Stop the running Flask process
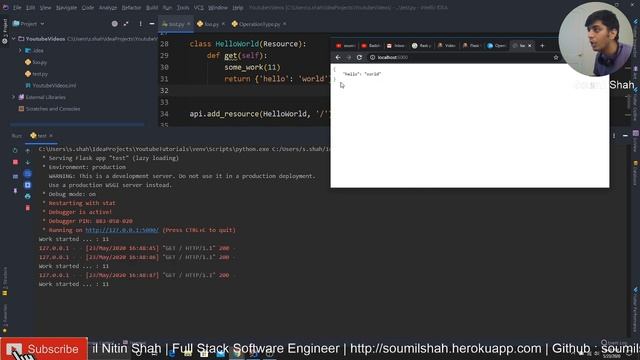Viewport: 640px width, 360px height. [x=16, y=162]
